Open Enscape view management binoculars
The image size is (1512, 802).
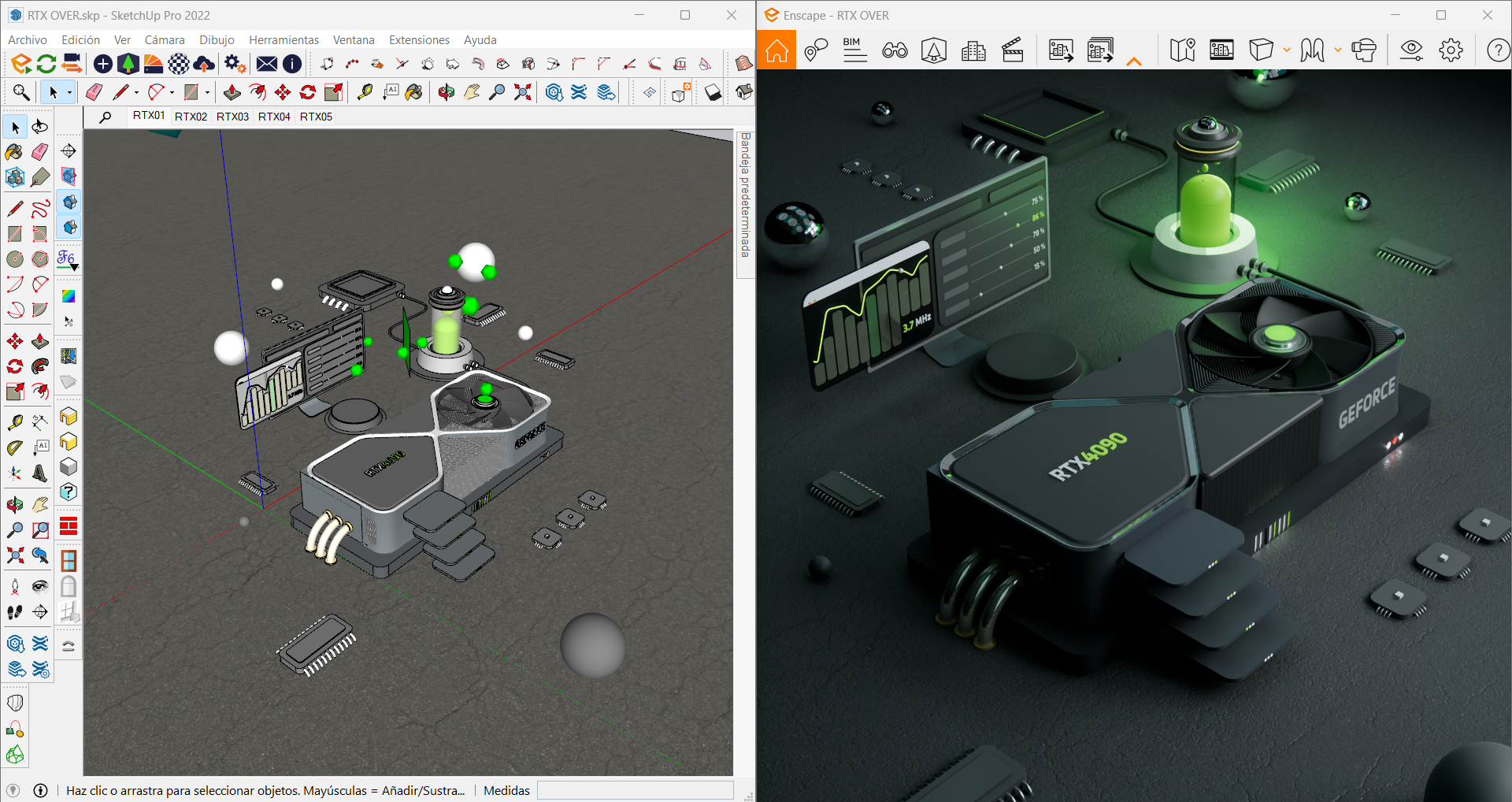[x=895, y=50]
